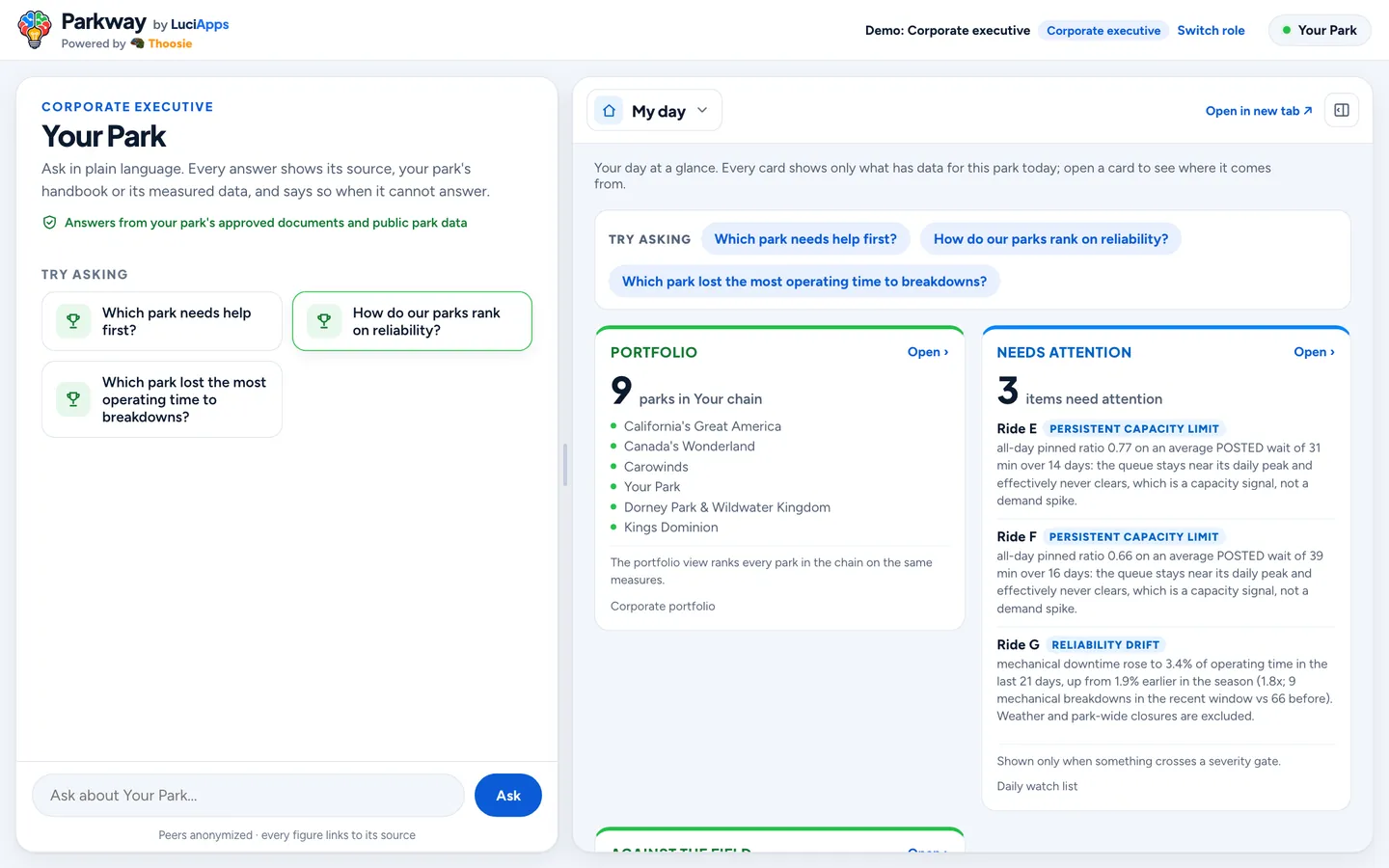The height and width of the screenshot is (868, 1389).
Task: Click trophy icon on 'lost the most operating time' card
Action: pyautogui.click(x=73, y=399)
